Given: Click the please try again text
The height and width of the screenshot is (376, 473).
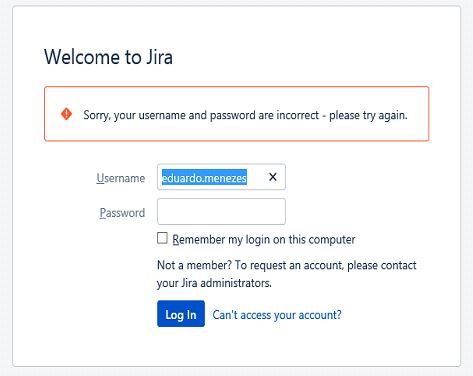Looking at the screenshot, I should 368,115.
